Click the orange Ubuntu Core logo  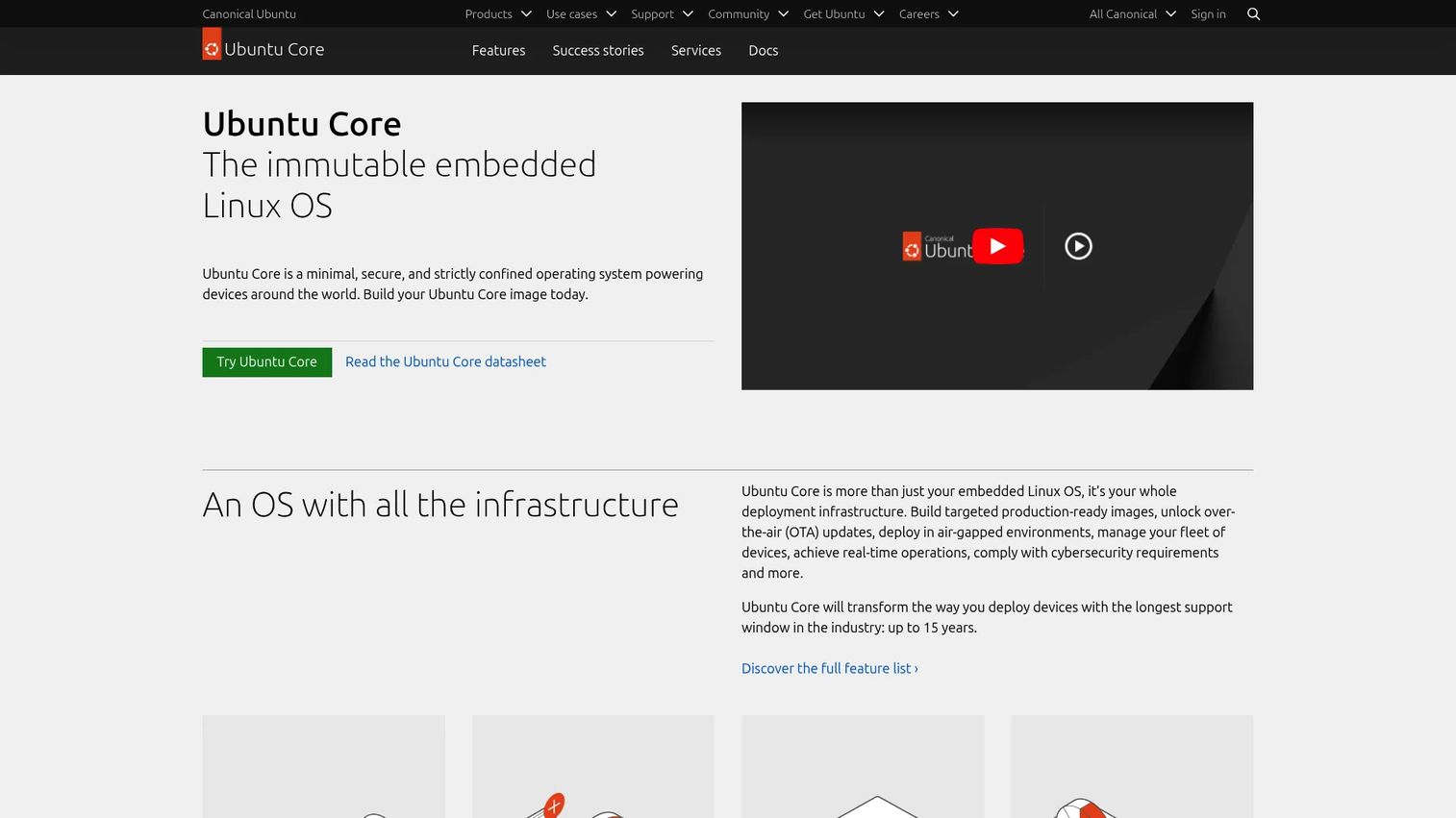pos(212,43)
